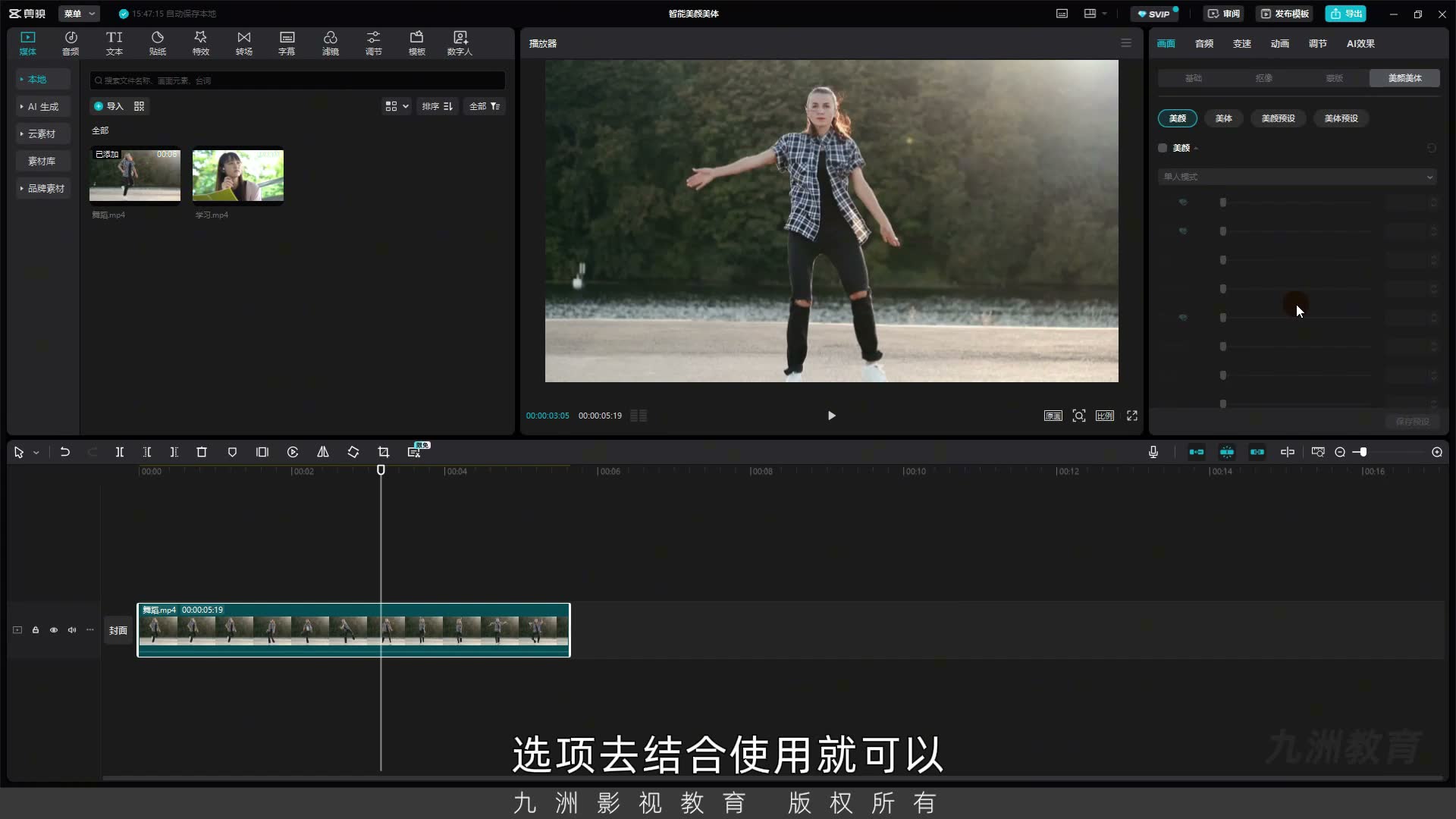Image resolution: width=1456 pixels, height=819 pixels.
Task: Switch to the 美体 sub-tab
Action: [x=1224, y=118]
